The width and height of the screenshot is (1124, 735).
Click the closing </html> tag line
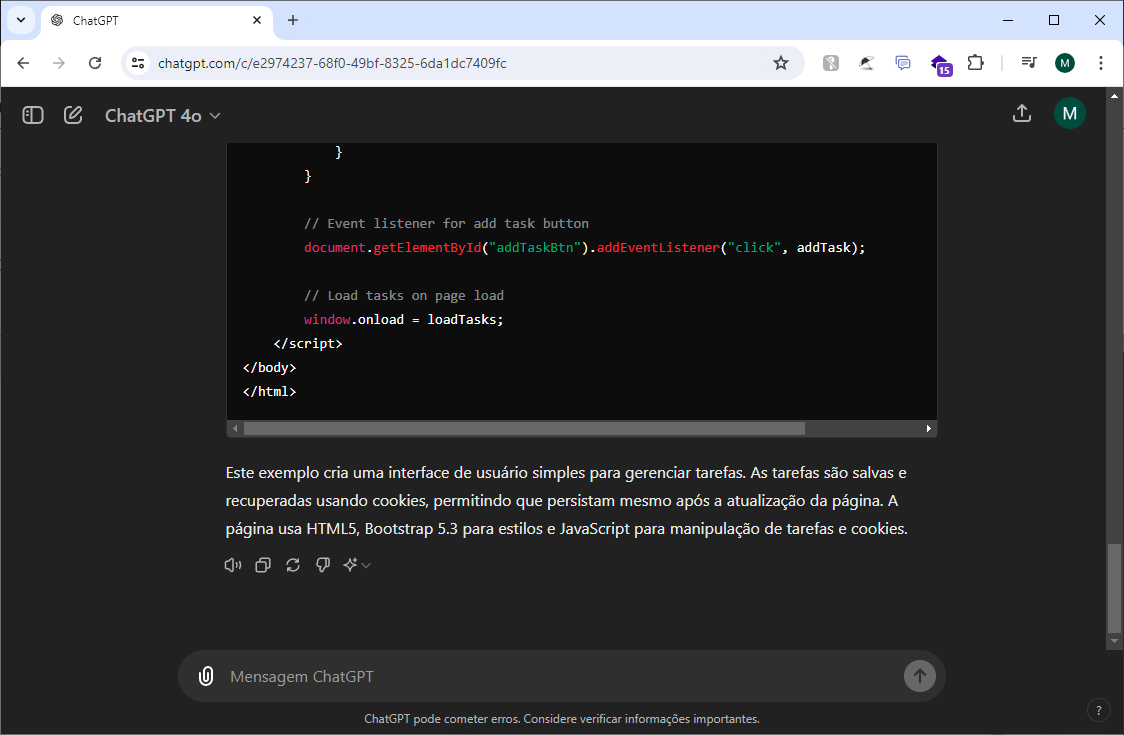(x=269, y=392)
